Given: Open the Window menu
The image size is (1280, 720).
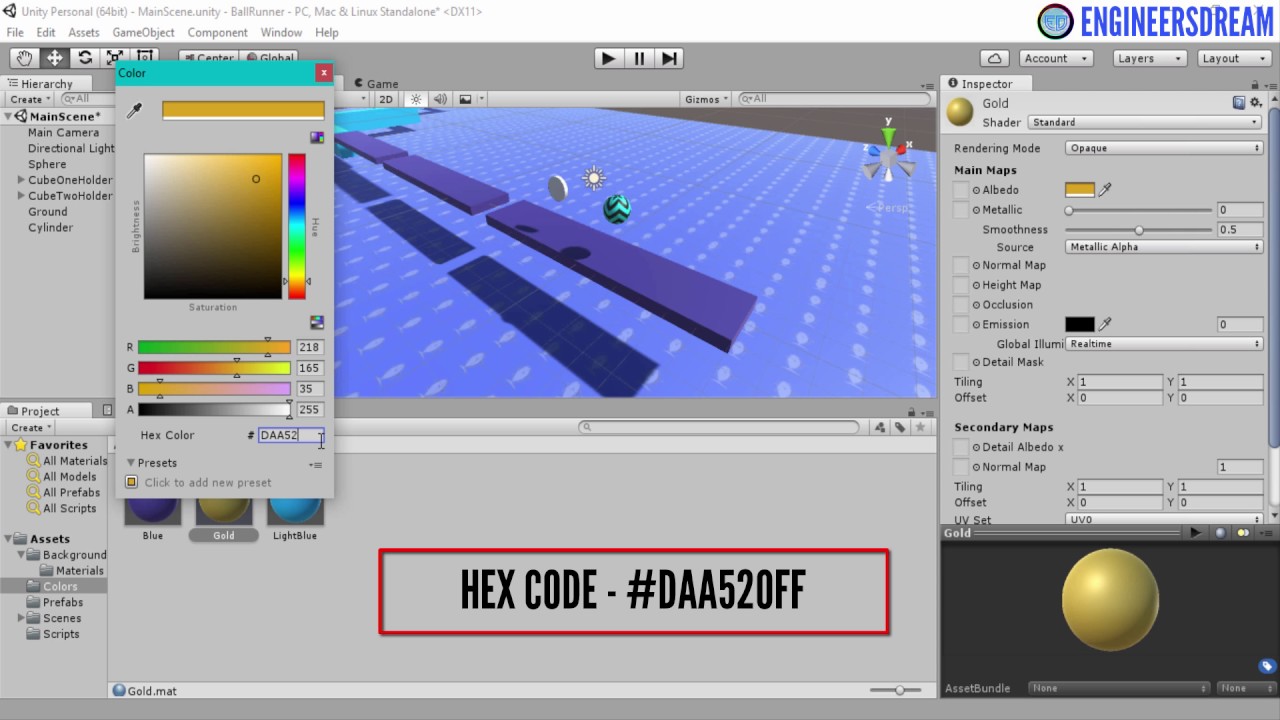Looking at the screenshot, I should click(x=281, y=32).
